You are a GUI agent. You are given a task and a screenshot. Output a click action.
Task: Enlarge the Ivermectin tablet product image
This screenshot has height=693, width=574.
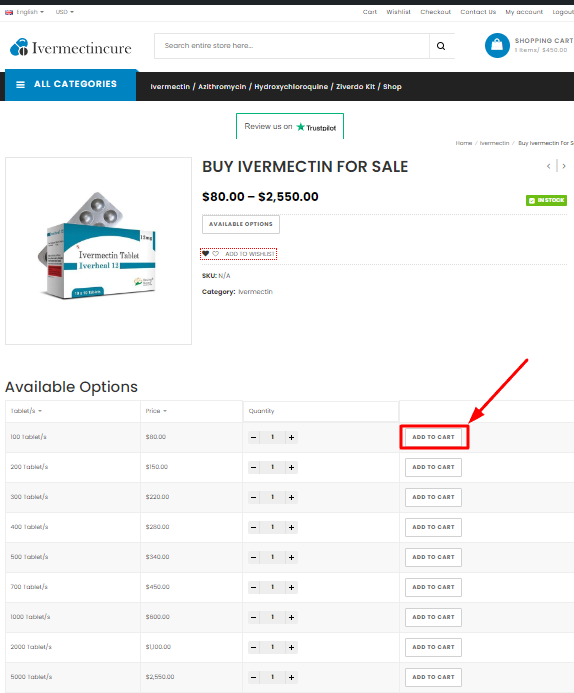(99, 251)
